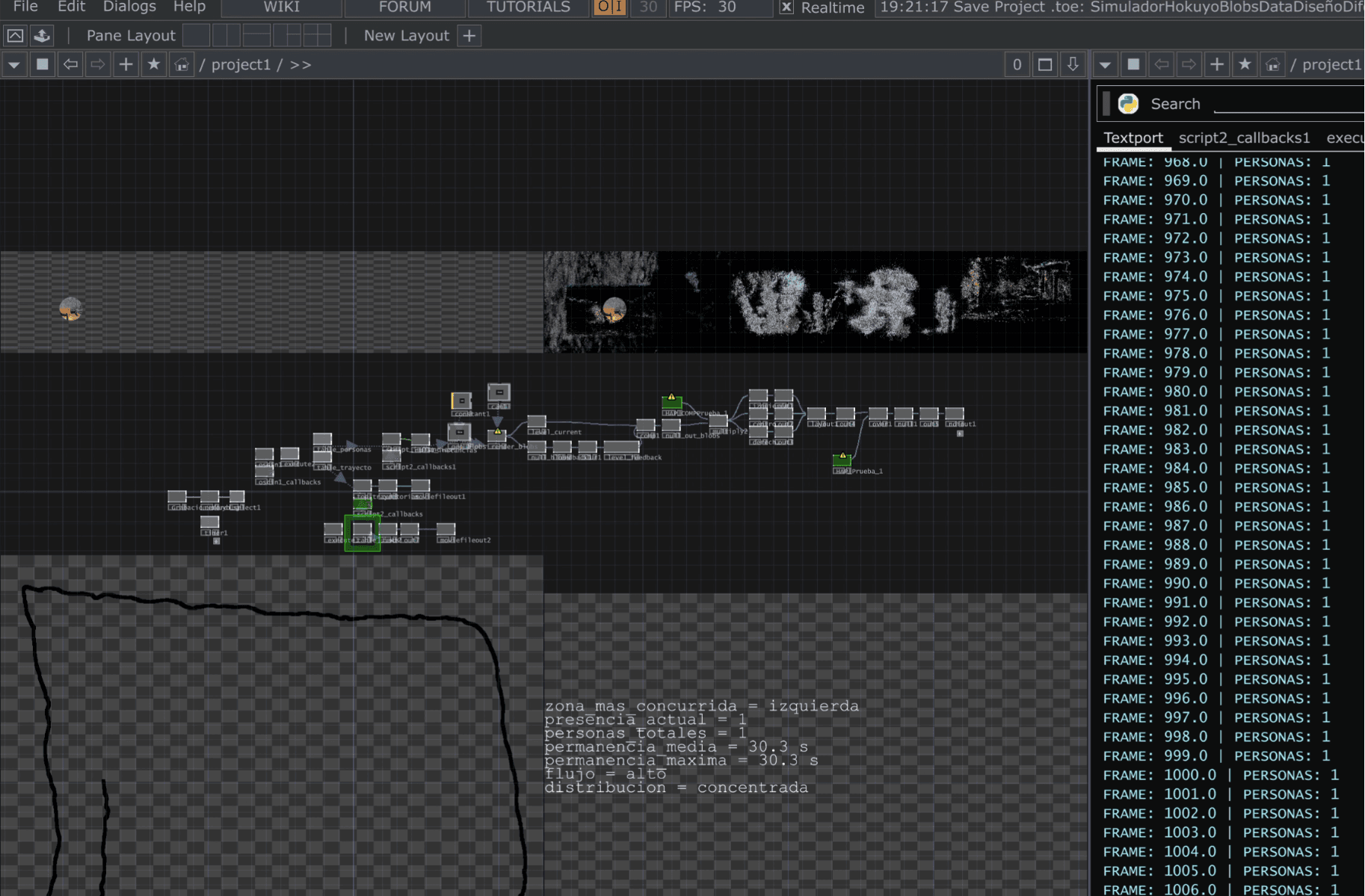Select the HAPIPrueba_1 green node

point(842,460)
